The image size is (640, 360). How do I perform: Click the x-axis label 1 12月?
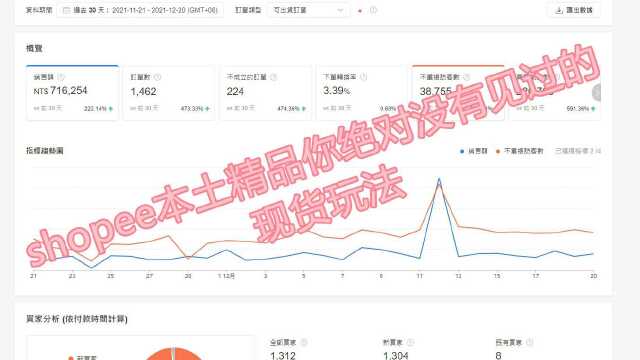click(227, 276)
